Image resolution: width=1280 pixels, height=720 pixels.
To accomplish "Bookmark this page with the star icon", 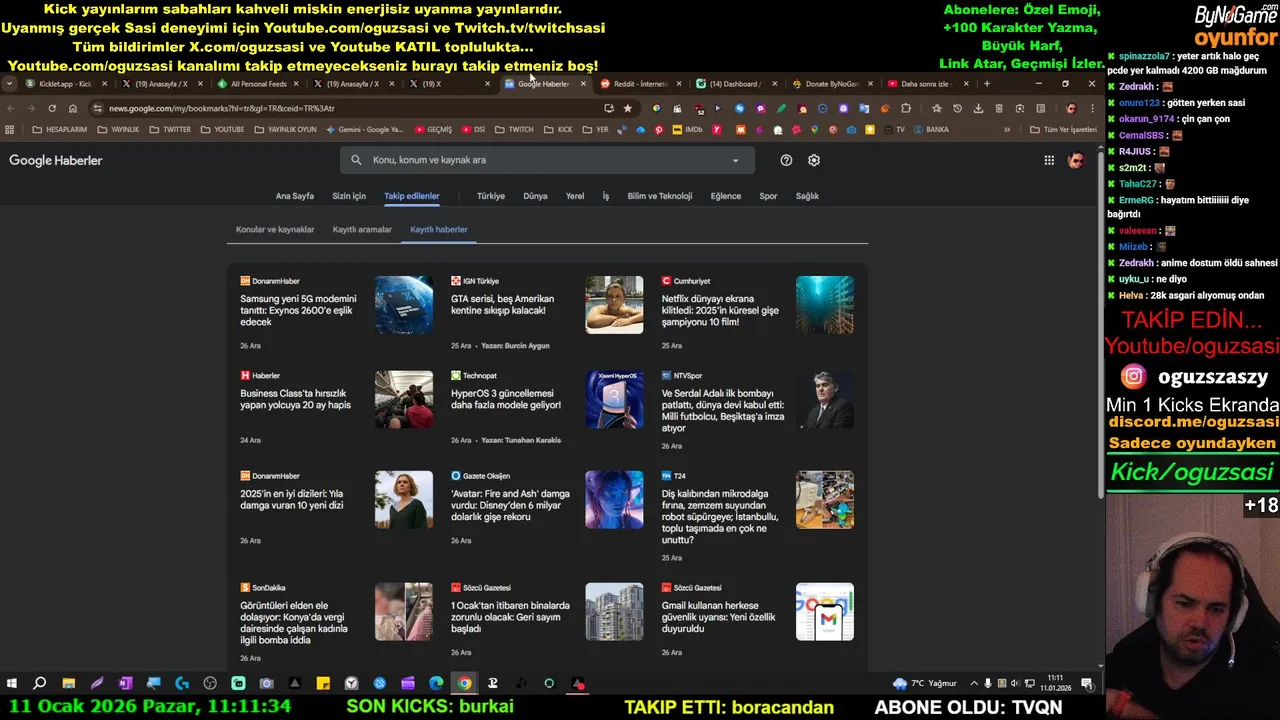I will [x=627, y=108].
